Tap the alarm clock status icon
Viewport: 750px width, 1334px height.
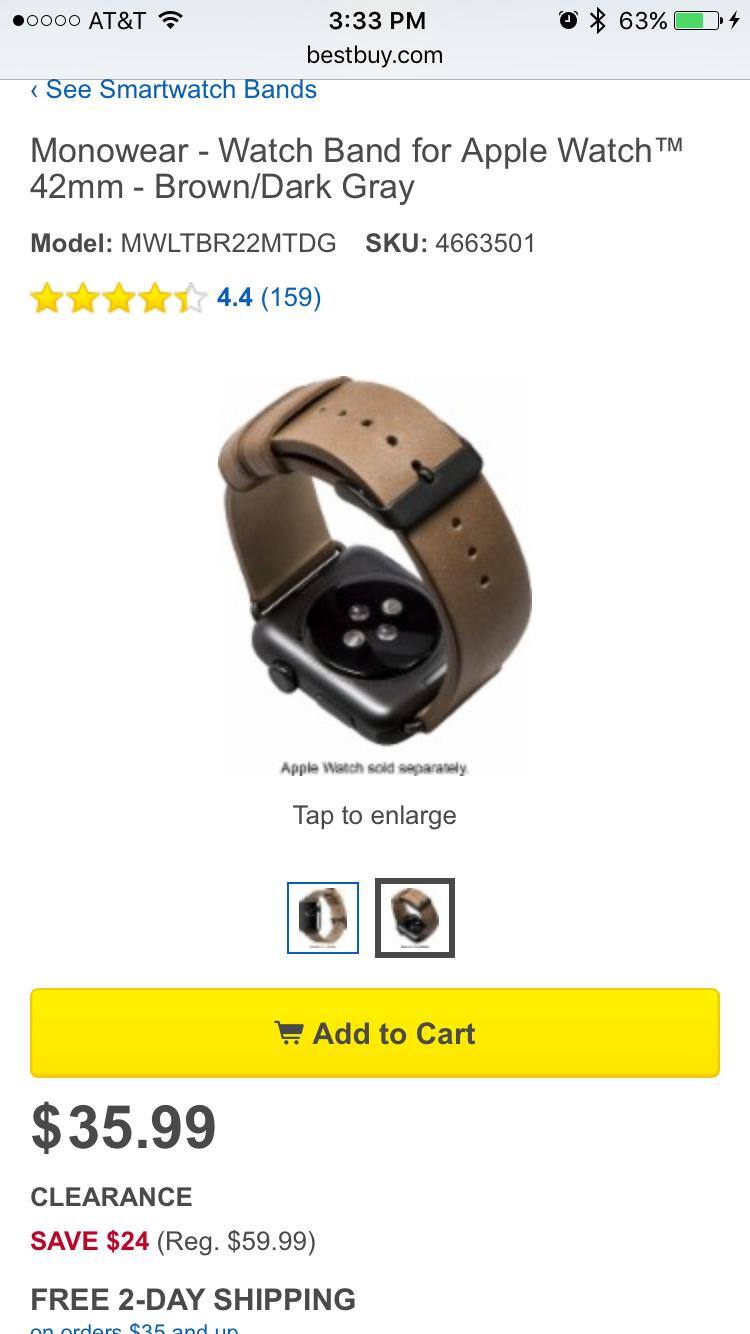pos(568,20)
